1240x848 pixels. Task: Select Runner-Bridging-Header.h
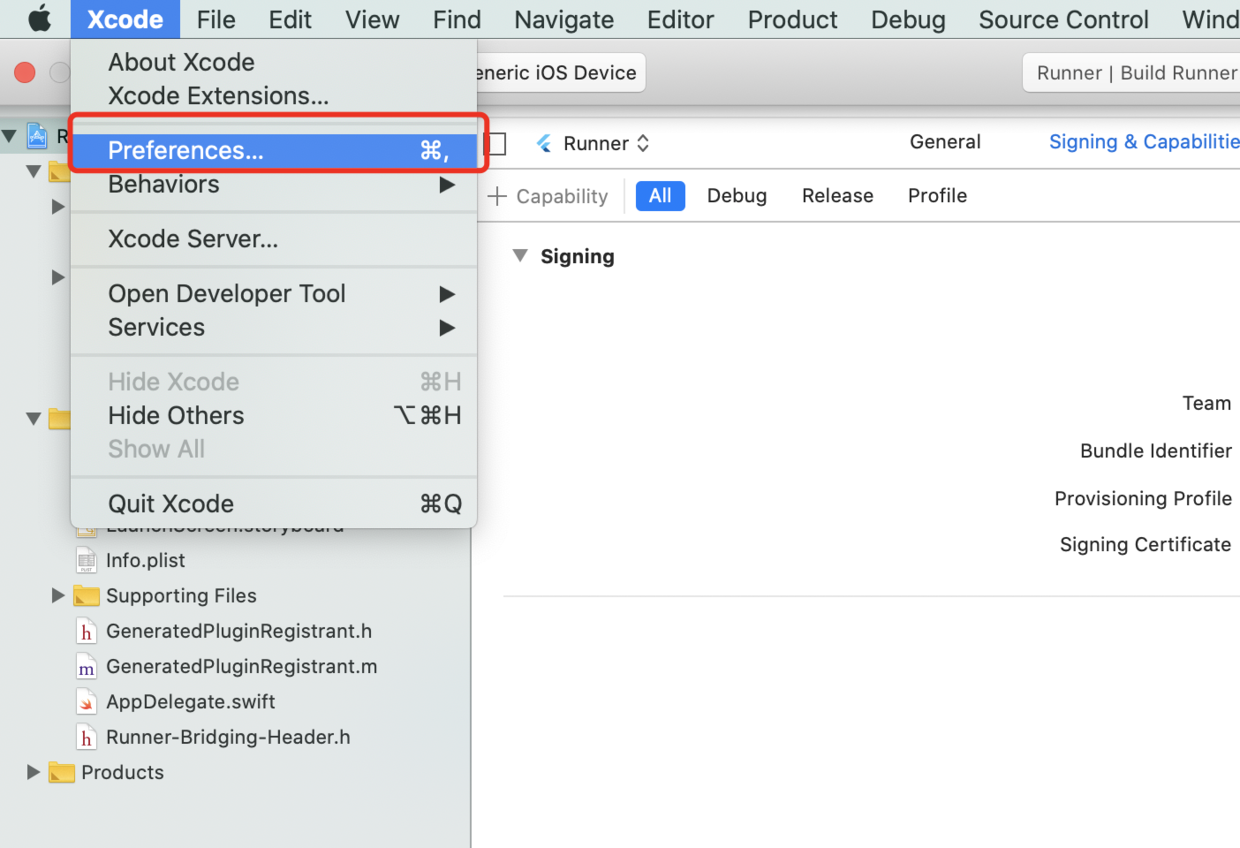[228, 737]
